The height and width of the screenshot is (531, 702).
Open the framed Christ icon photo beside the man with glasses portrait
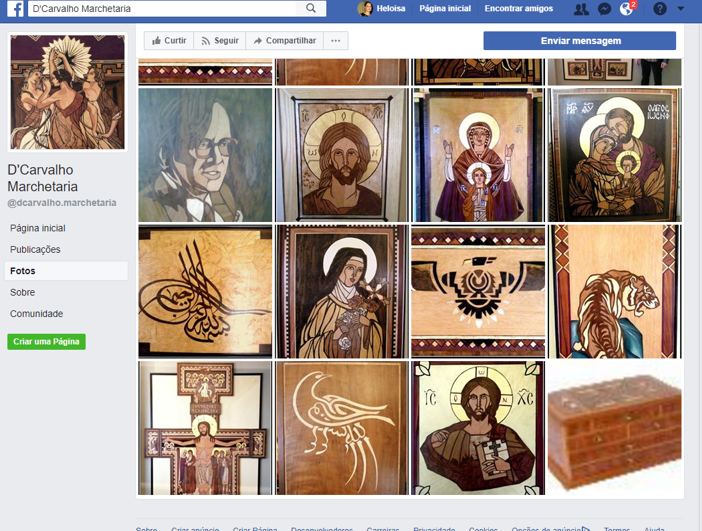pyautogui.click(x=342, y=155)
